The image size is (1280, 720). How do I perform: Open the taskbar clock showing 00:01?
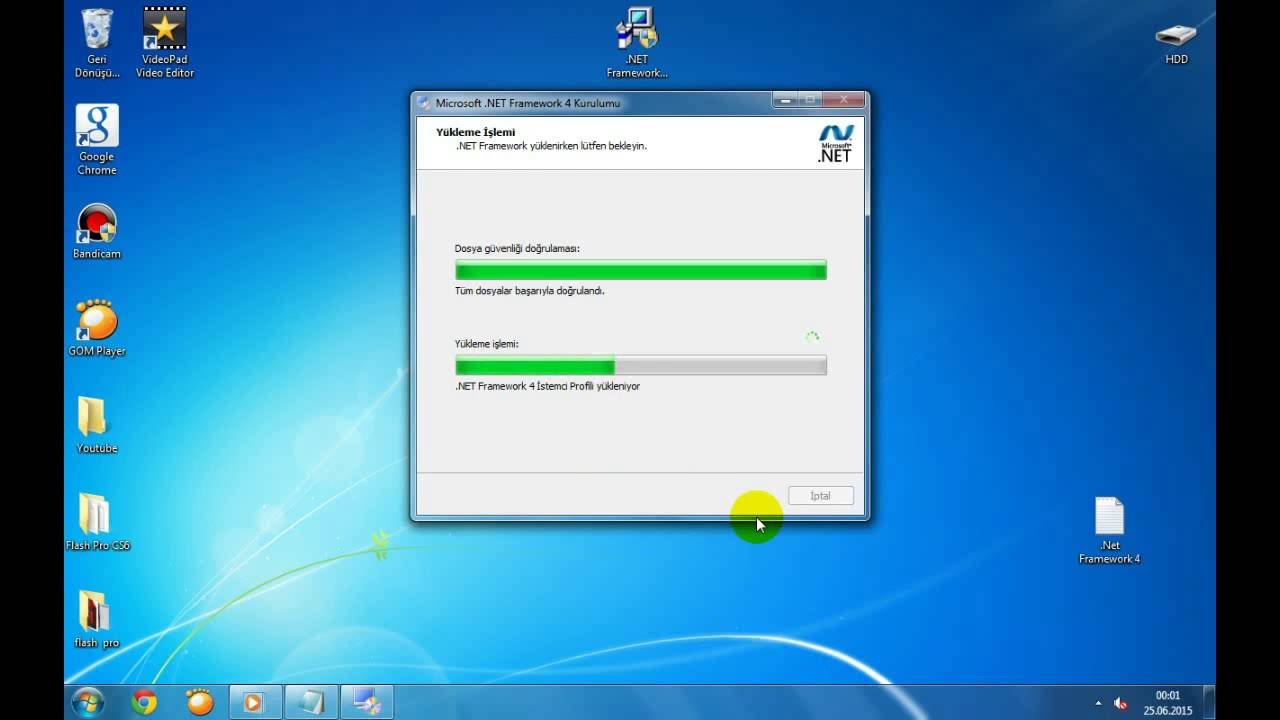[1168, 703]
